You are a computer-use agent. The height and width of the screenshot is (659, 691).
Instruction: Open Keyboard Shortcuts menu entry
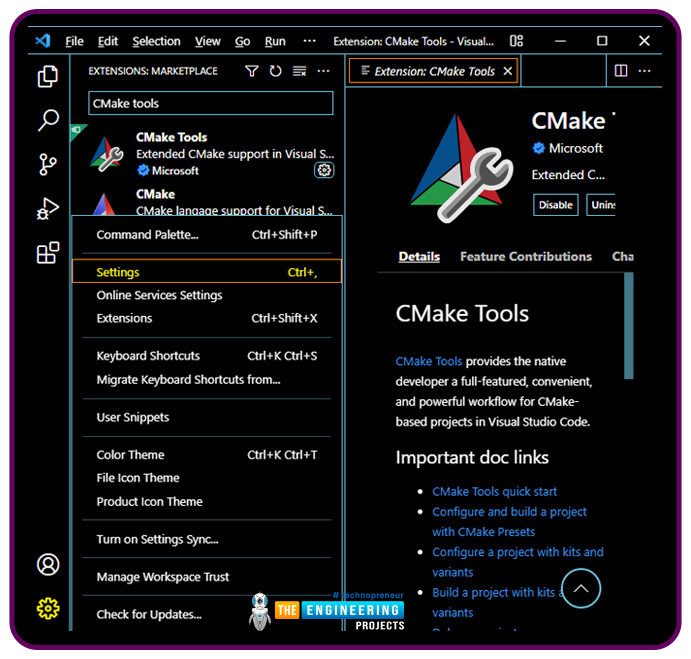point(207,356)
